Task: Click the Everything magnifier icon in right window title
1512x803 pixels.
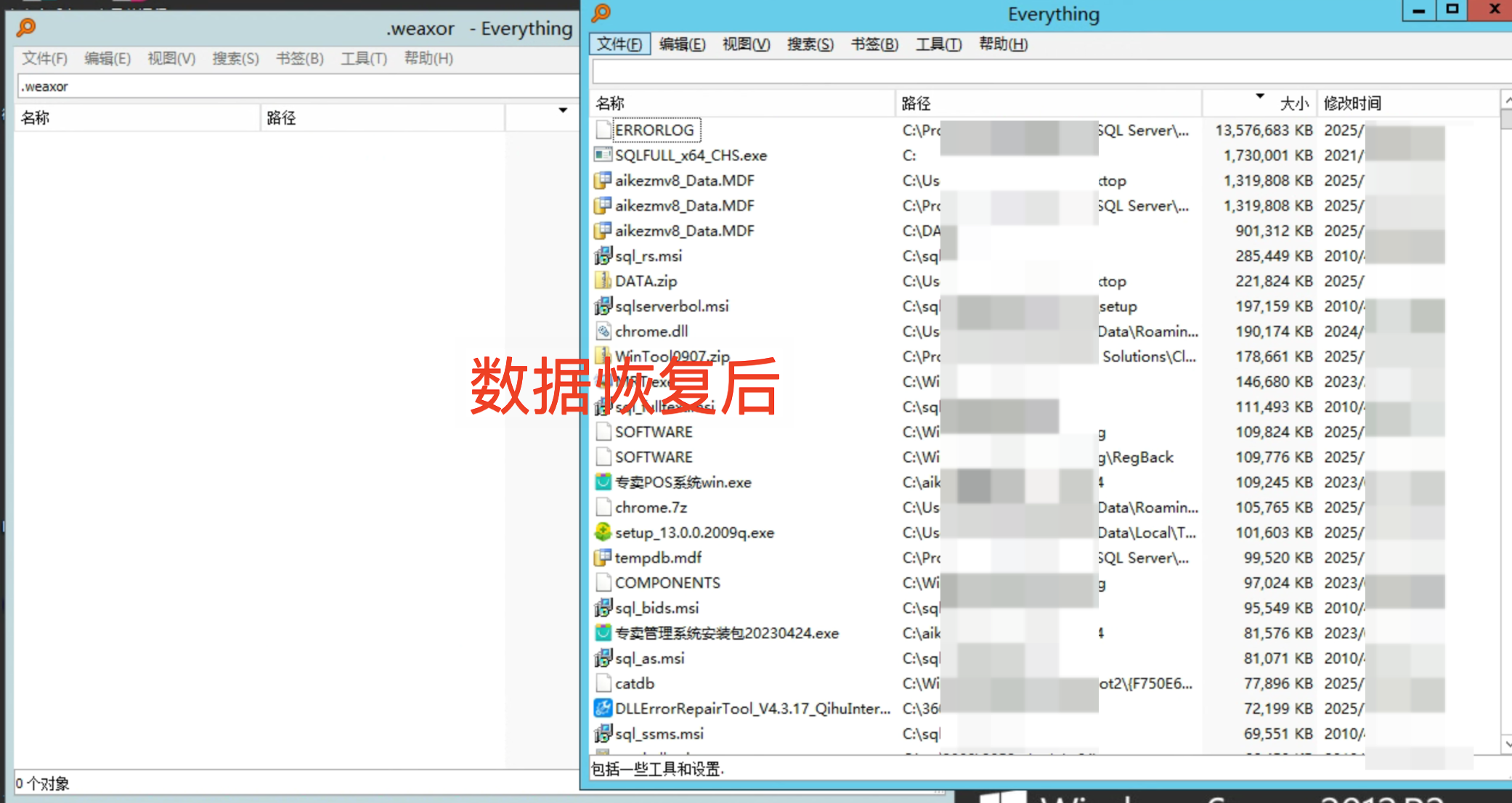Action: coord(601,12)
